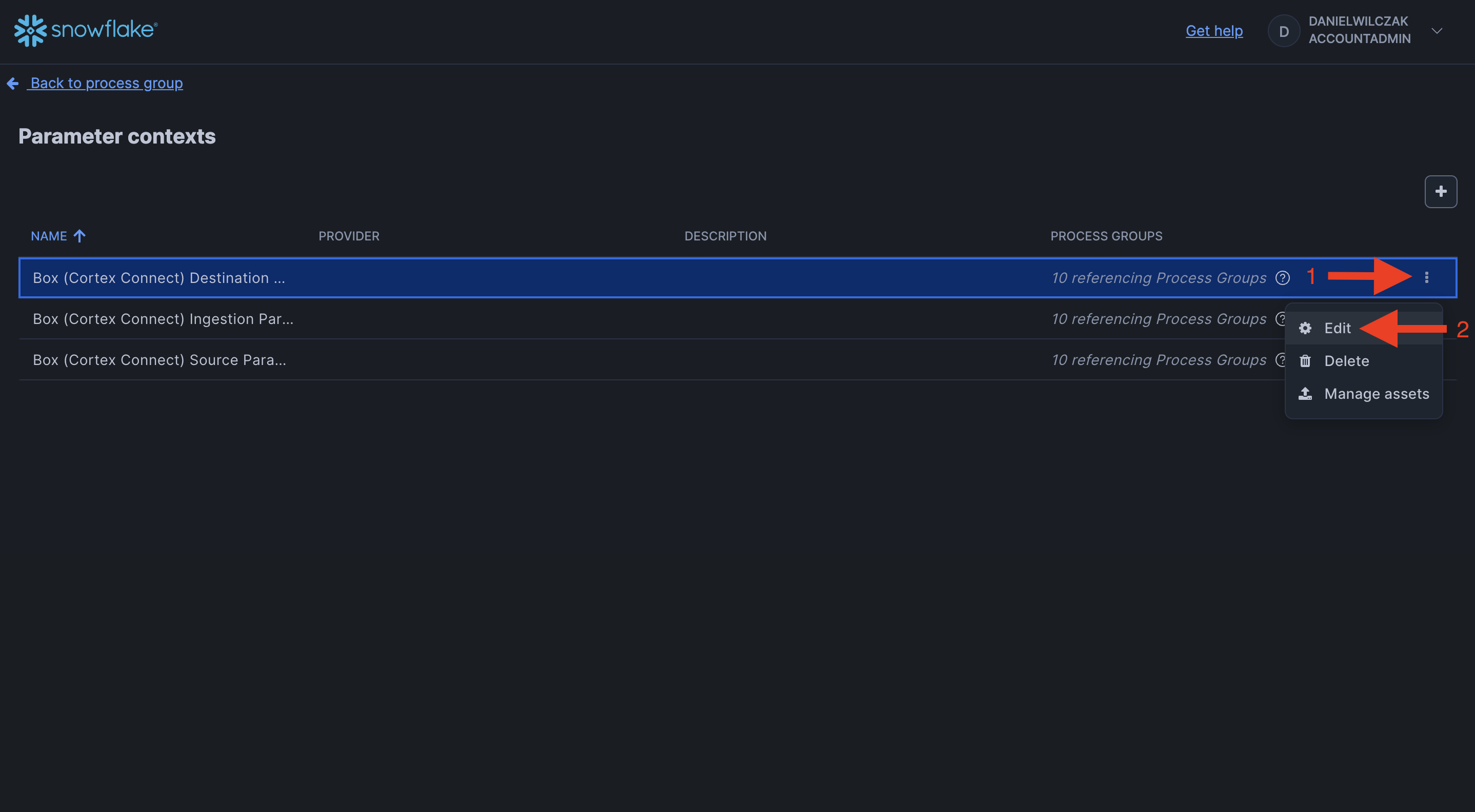1475x812 pixels.
Task: Click the plus icon to add parameter context
Action: pos(1441,192)
